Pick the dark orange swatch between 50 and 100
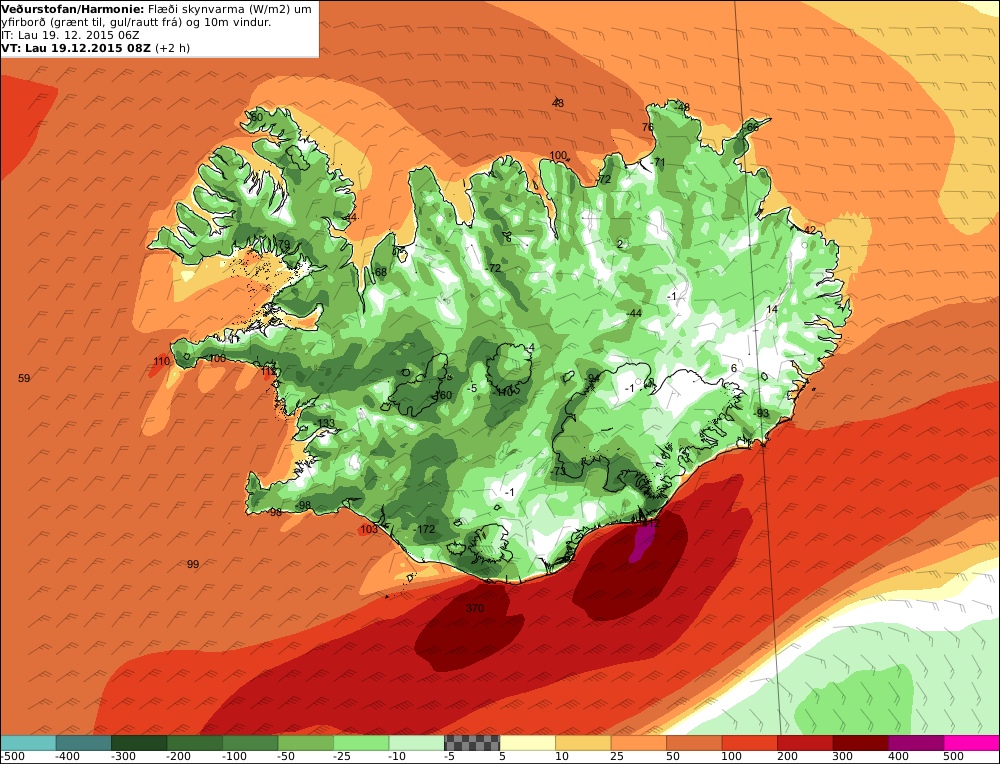Viewport: 1000px width, 764px height. (694, 742)
